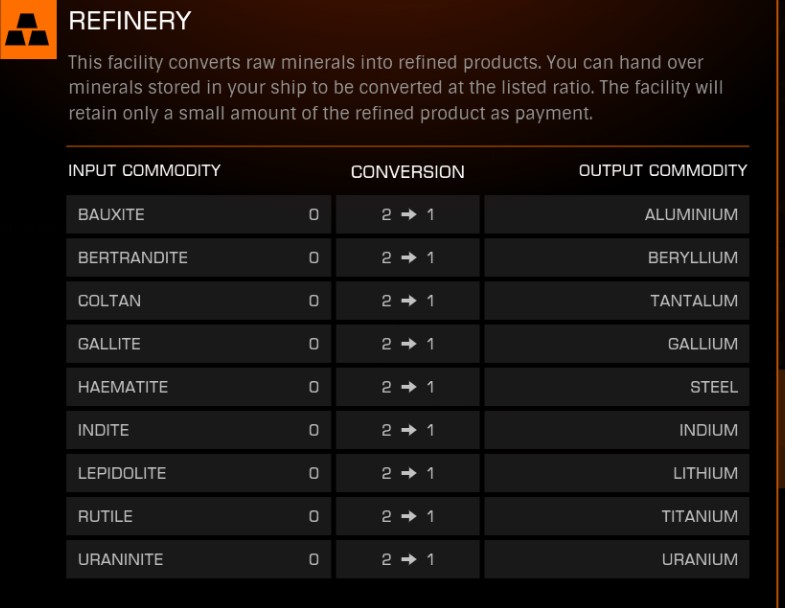The width and height of the screenshot is (785, 608).
Task: Click the orange scrollbar on the right edge
Action: pos(781,429)
